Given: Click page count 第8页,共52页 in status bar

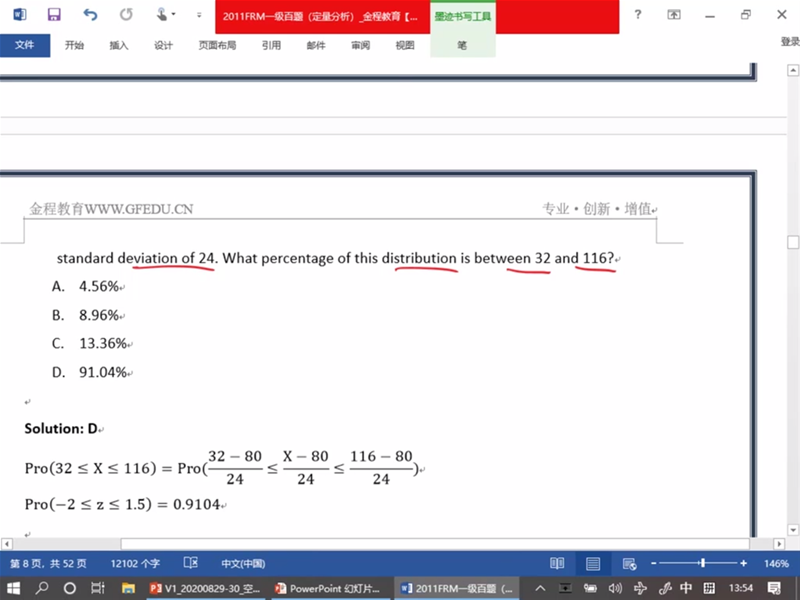Looking at the screenshot, I should [x=48, y=564].
